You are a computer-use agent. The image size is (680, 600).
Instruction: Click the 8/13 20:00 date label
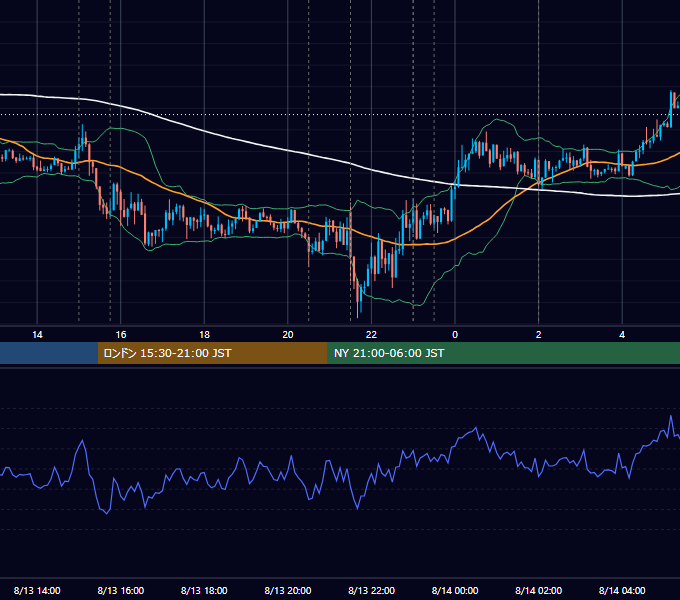[288, 590]
